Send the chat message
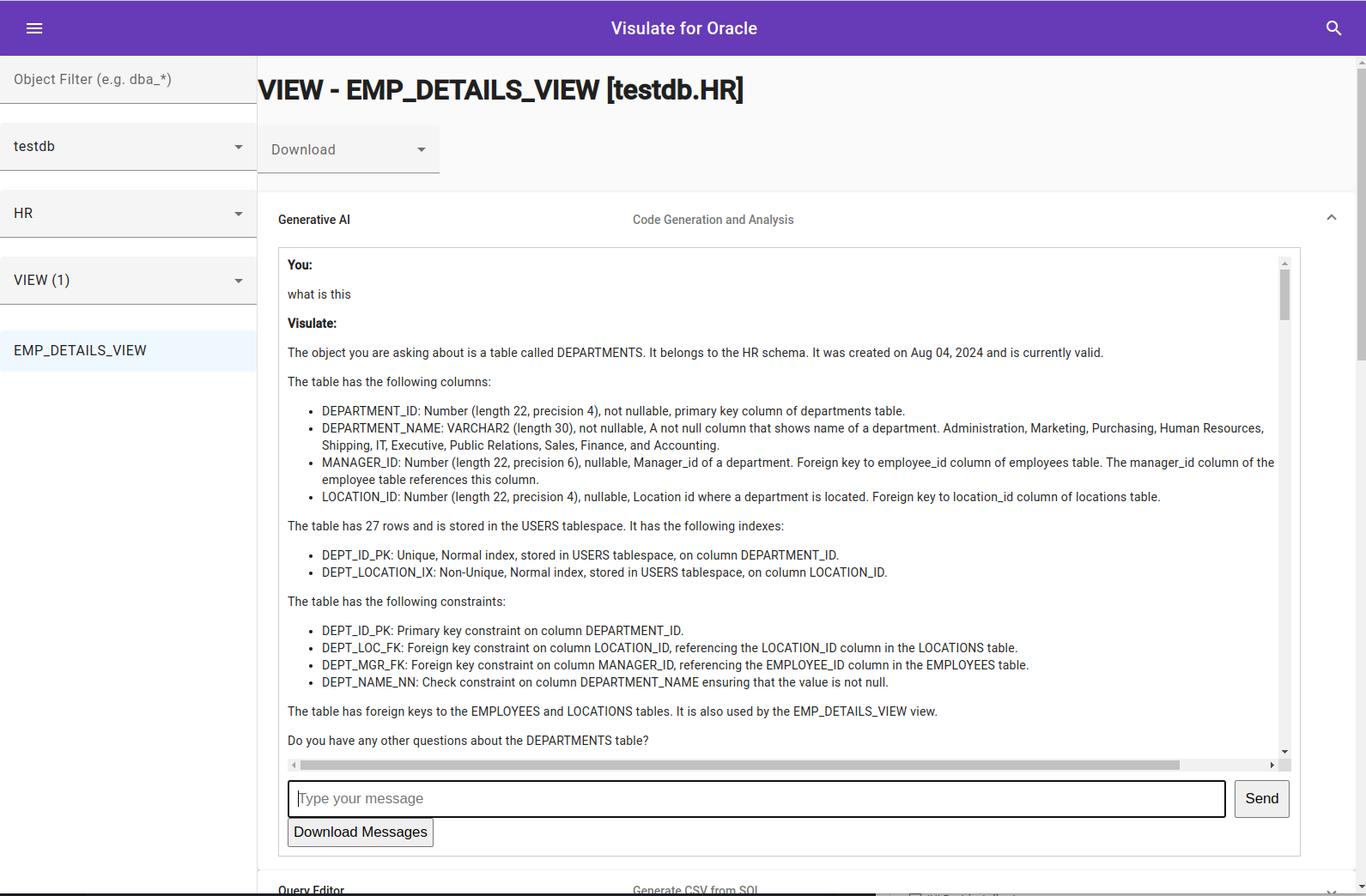 [x=1261, y=799]
